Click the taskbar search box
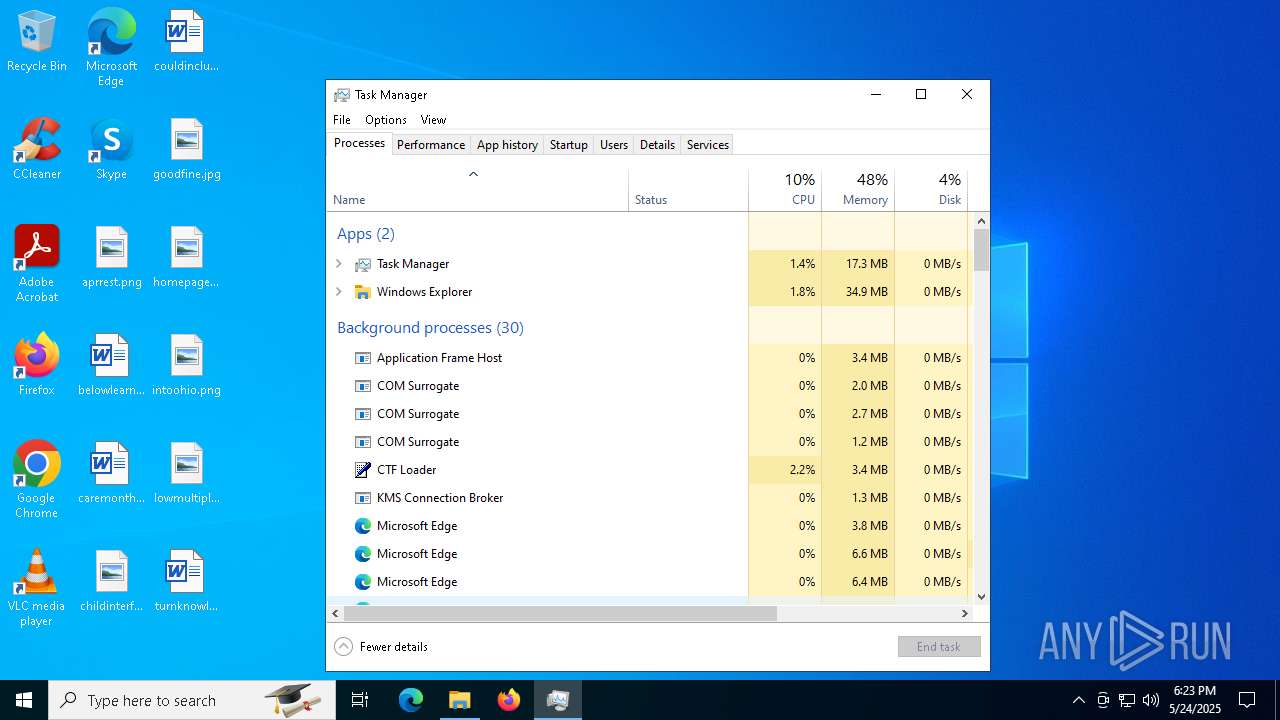This screenshot has width=1280, height=720. click(192, 700)
